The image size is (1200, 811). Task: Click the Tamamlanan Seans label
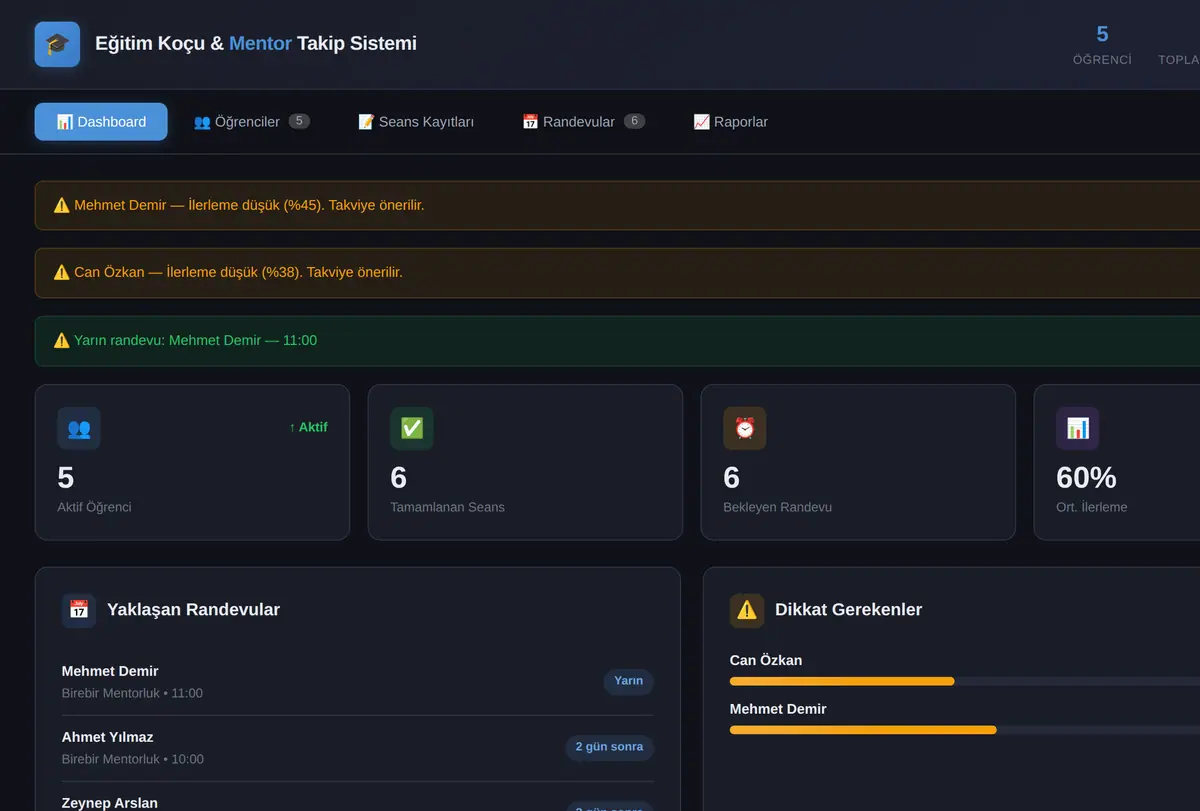[447, 507]
